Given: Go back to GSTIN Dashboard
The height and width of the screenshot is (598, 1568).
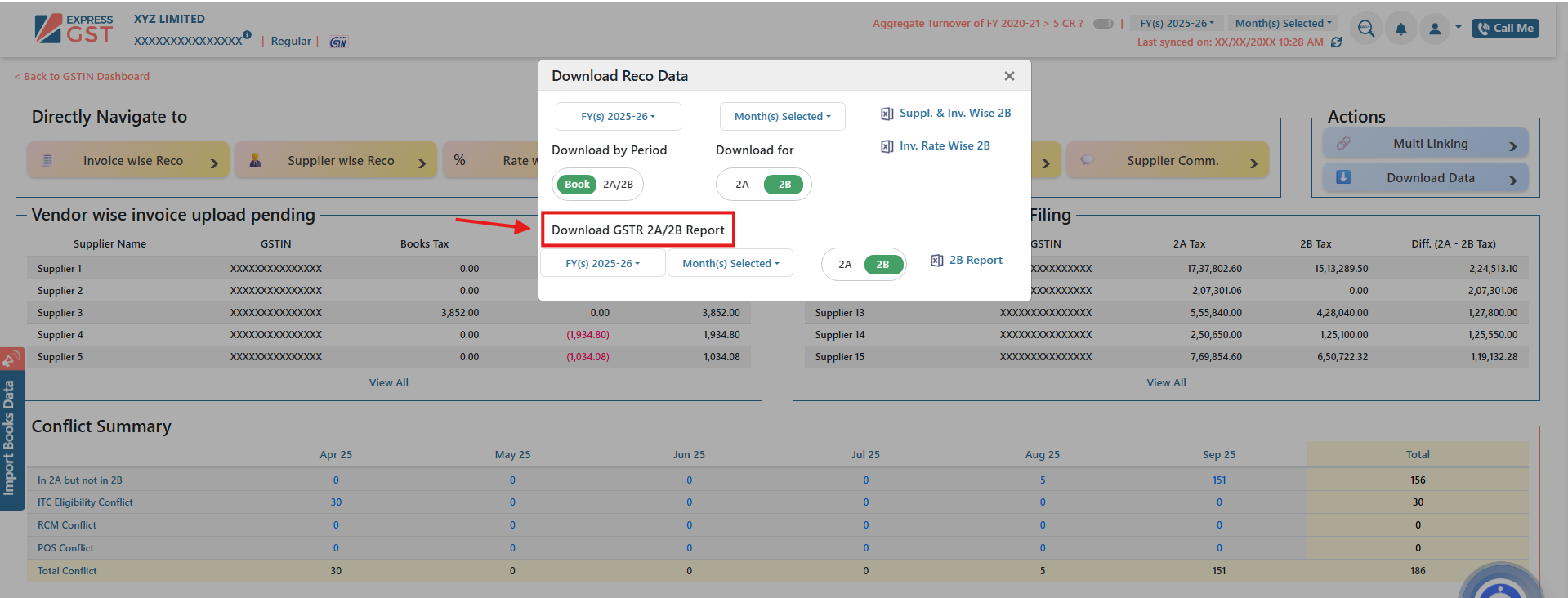Looking at the screenshot, I should point(82,77).
